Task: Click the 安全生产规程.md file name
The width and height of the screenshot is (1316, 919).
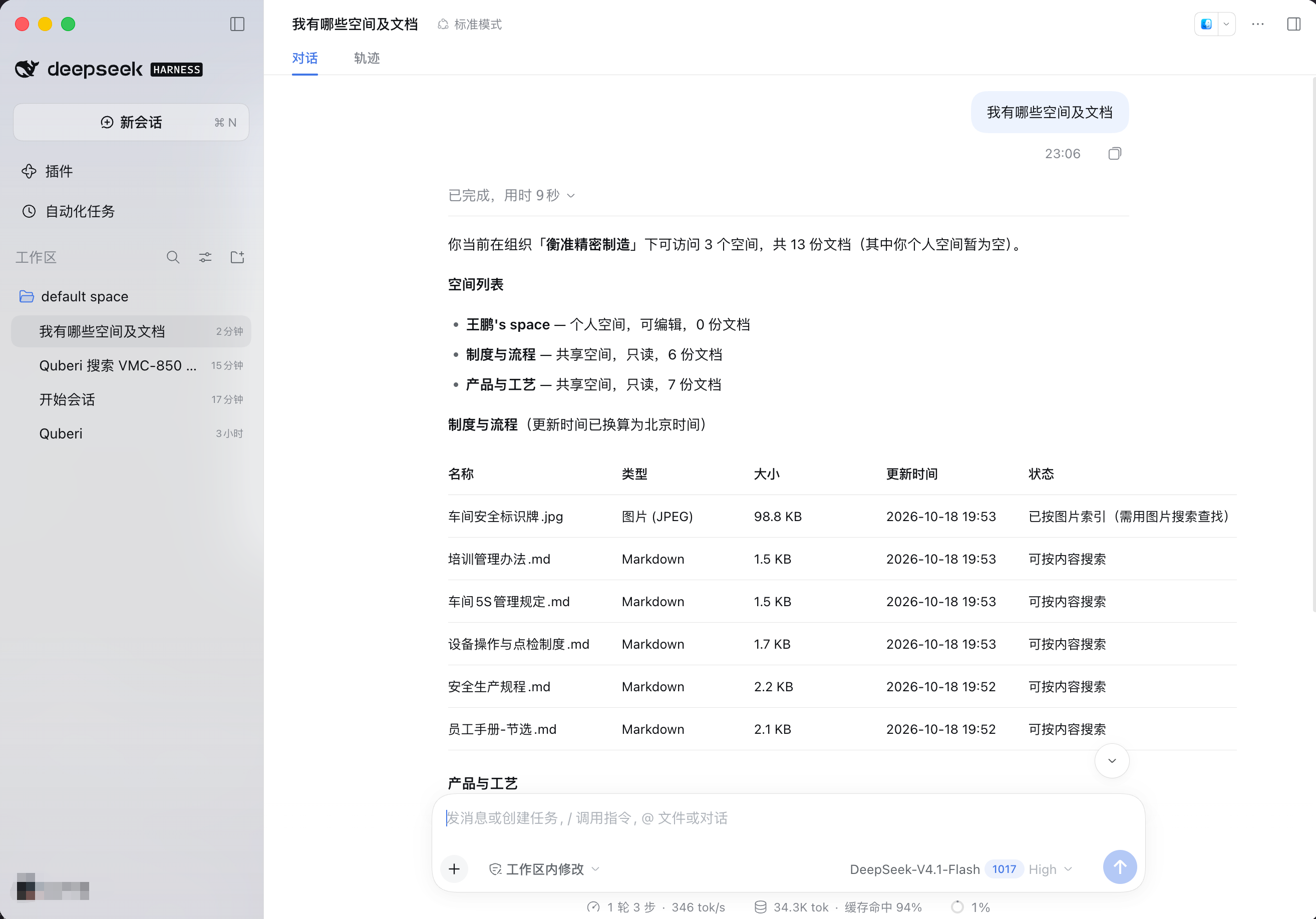Action: coord(499,686)
